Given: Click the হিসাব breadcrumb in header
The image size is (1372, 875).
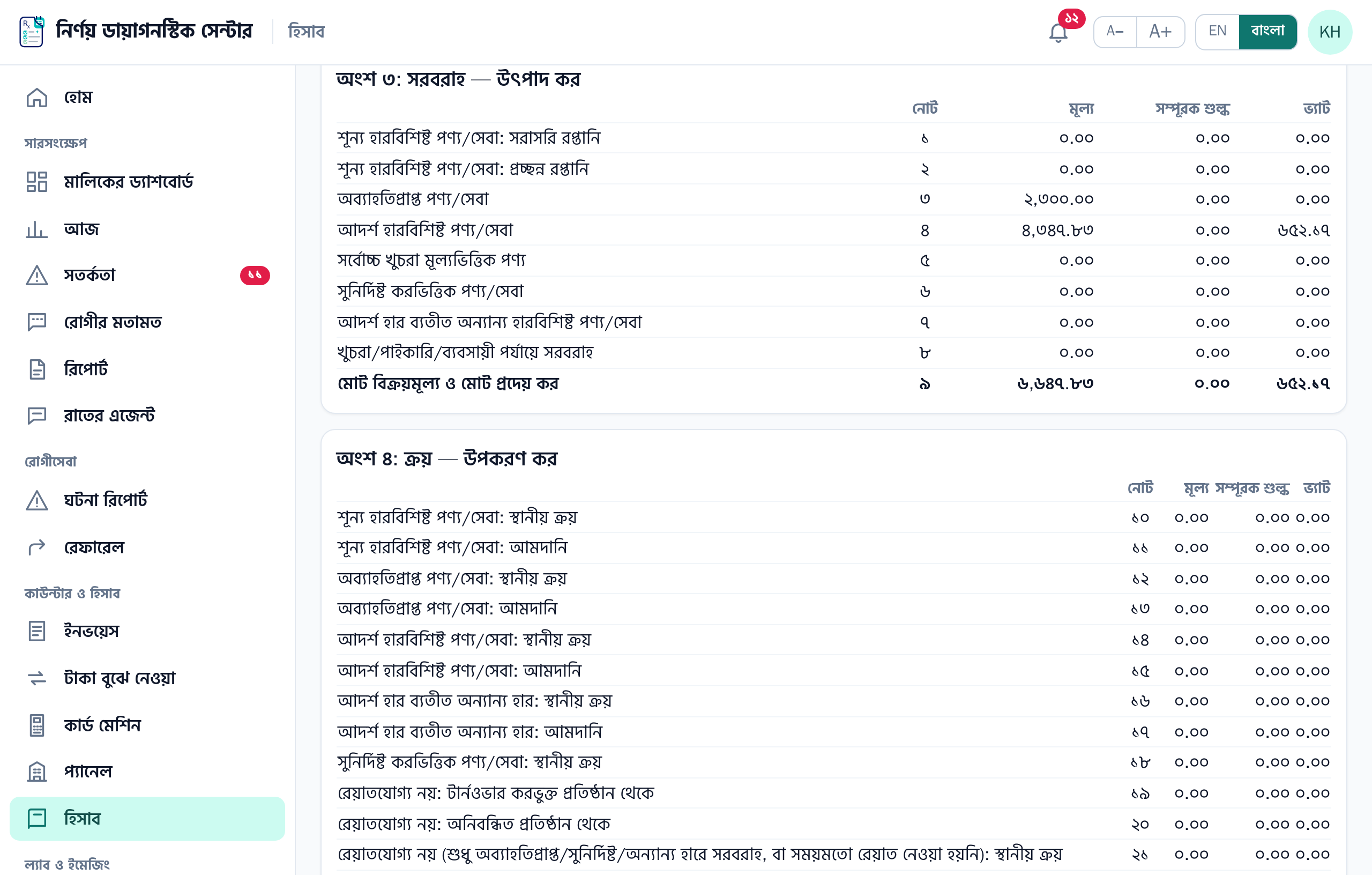Looking at the screenshot, I should click(306, 31).
